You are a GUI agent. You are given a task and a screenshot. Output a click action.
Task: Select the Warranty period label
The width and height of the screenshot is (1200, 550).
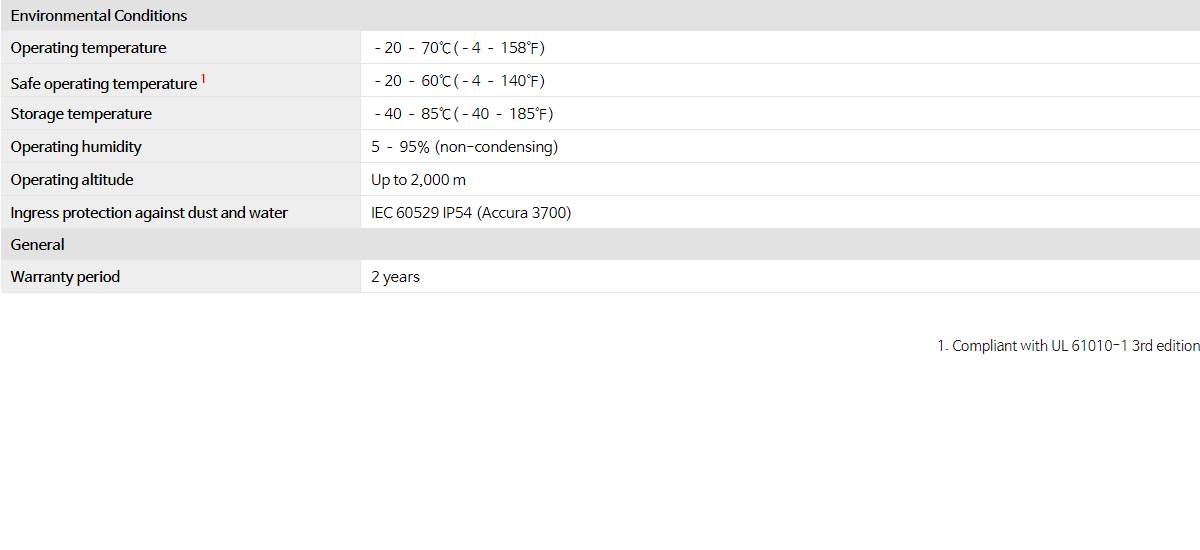point(65,277)
